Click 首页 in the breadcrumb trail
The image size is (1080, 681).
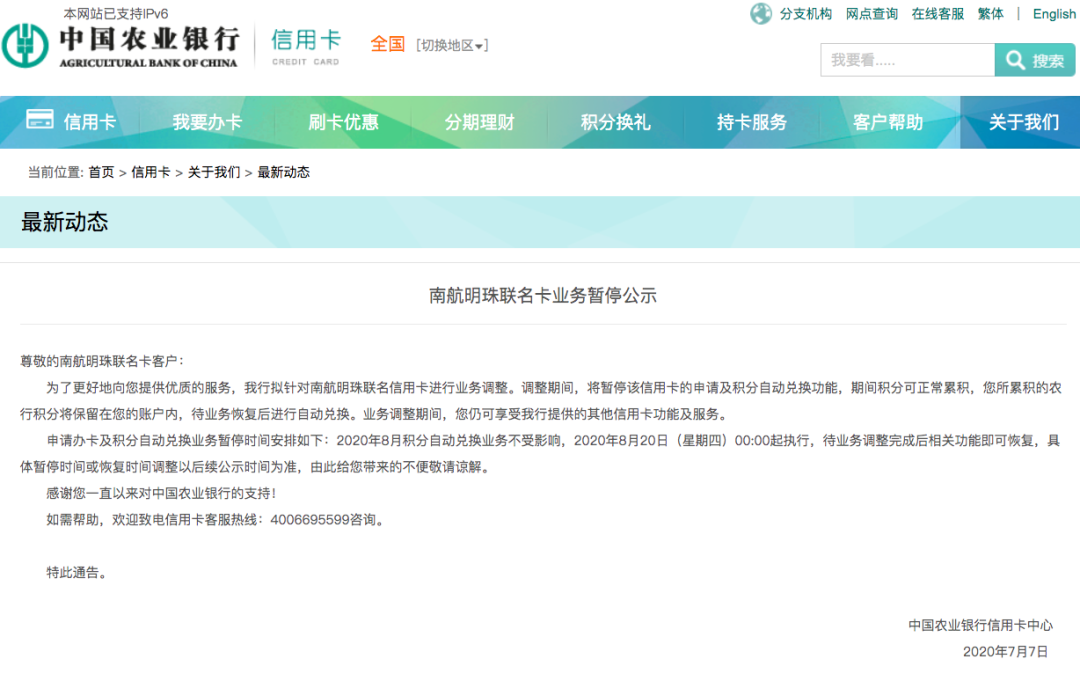pyautogui.click(x=104, y=171)
